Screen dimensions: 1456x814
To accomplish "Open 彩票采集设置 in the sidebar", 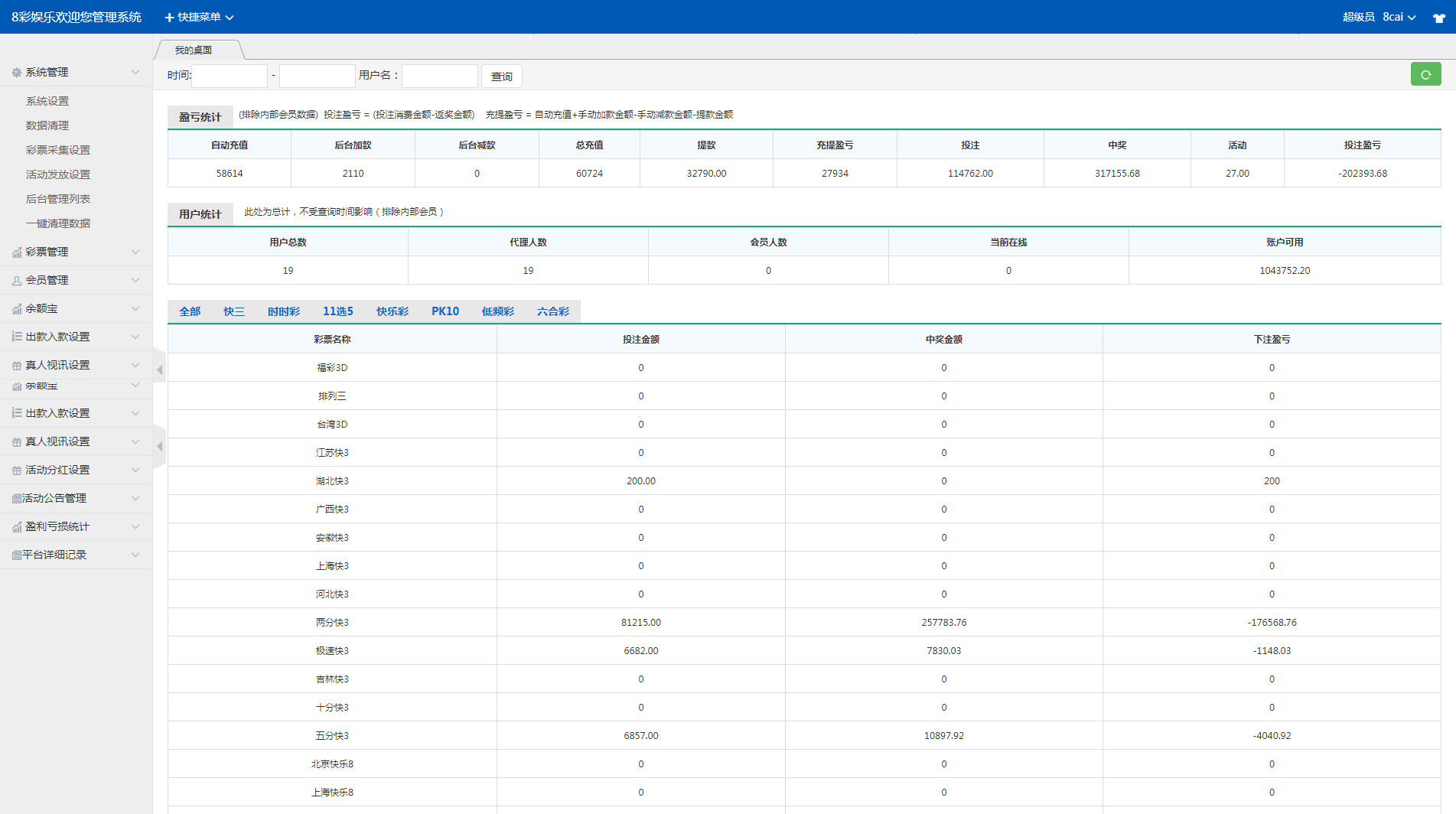I will click(58, 150).
